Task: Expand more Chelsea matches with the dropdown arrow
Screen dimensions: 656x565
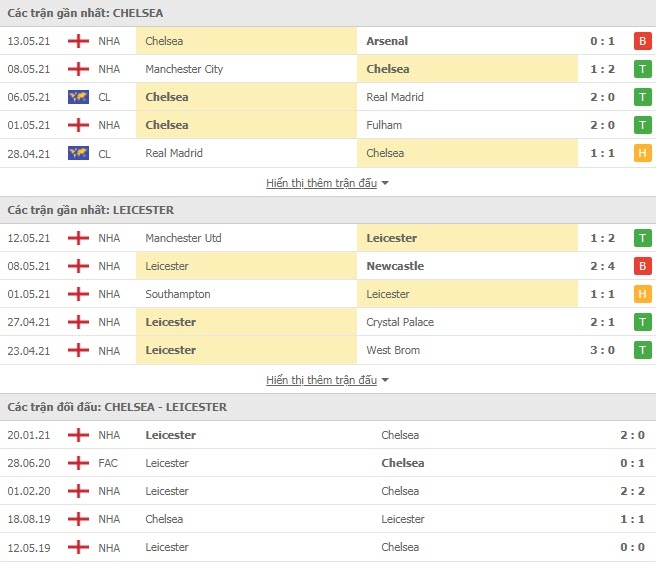Action: (x=385, y=183)
